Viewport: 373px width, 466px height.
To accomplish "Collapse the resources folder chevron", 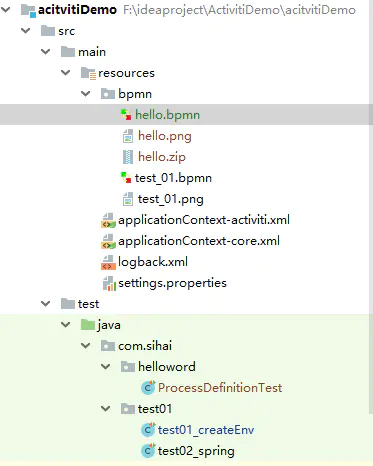I will point(66,73).
